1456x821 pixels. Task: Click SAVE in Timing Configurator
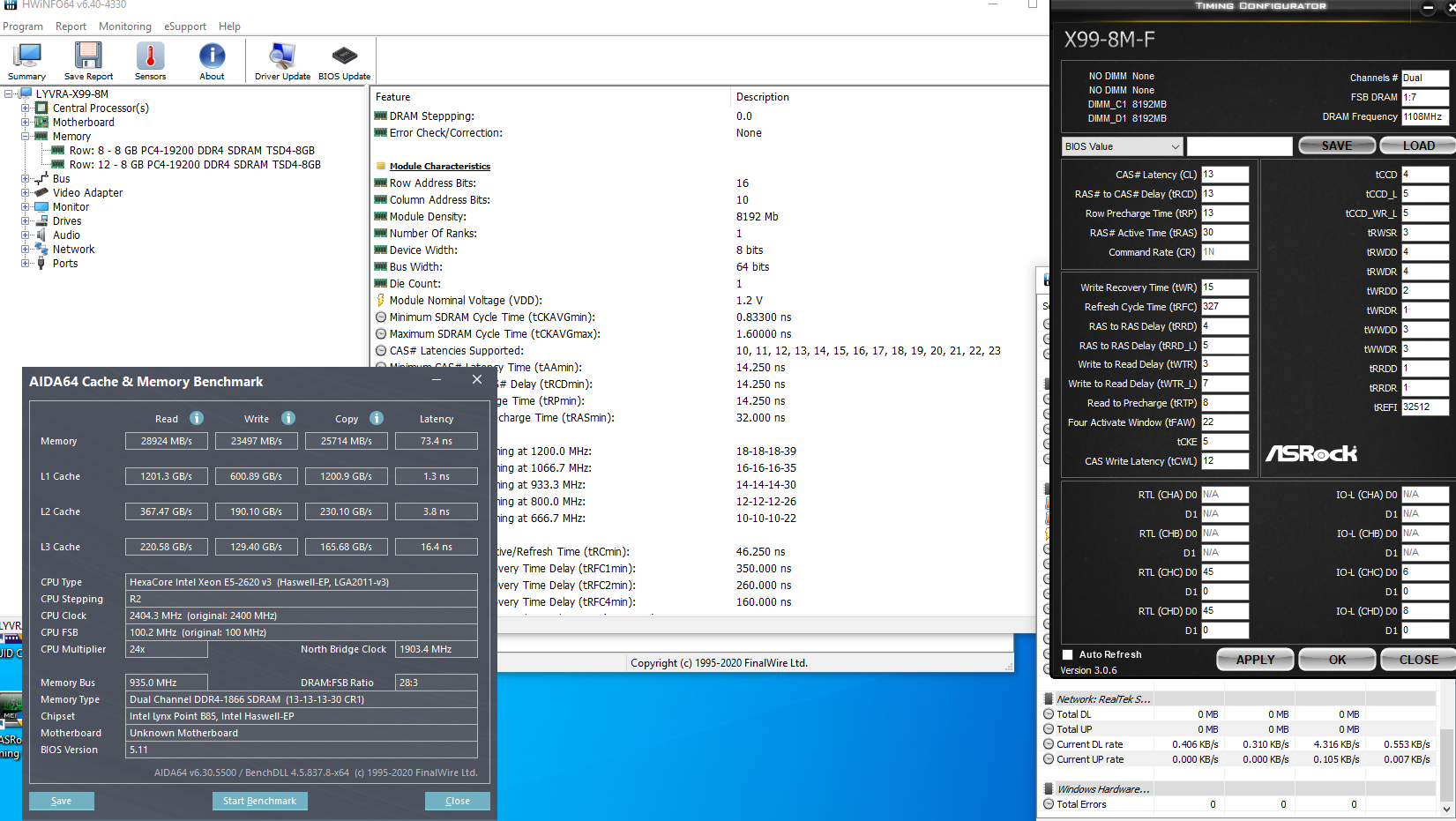(1337, 146)
